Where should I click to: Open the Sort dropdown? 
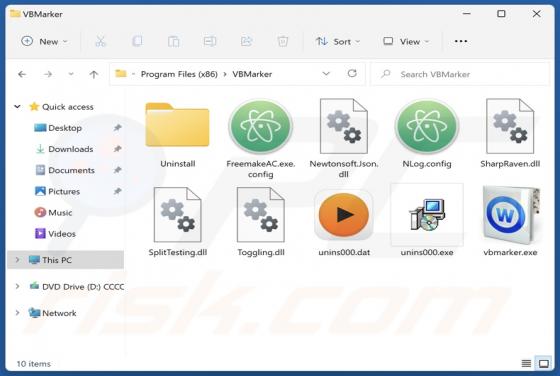338,41
